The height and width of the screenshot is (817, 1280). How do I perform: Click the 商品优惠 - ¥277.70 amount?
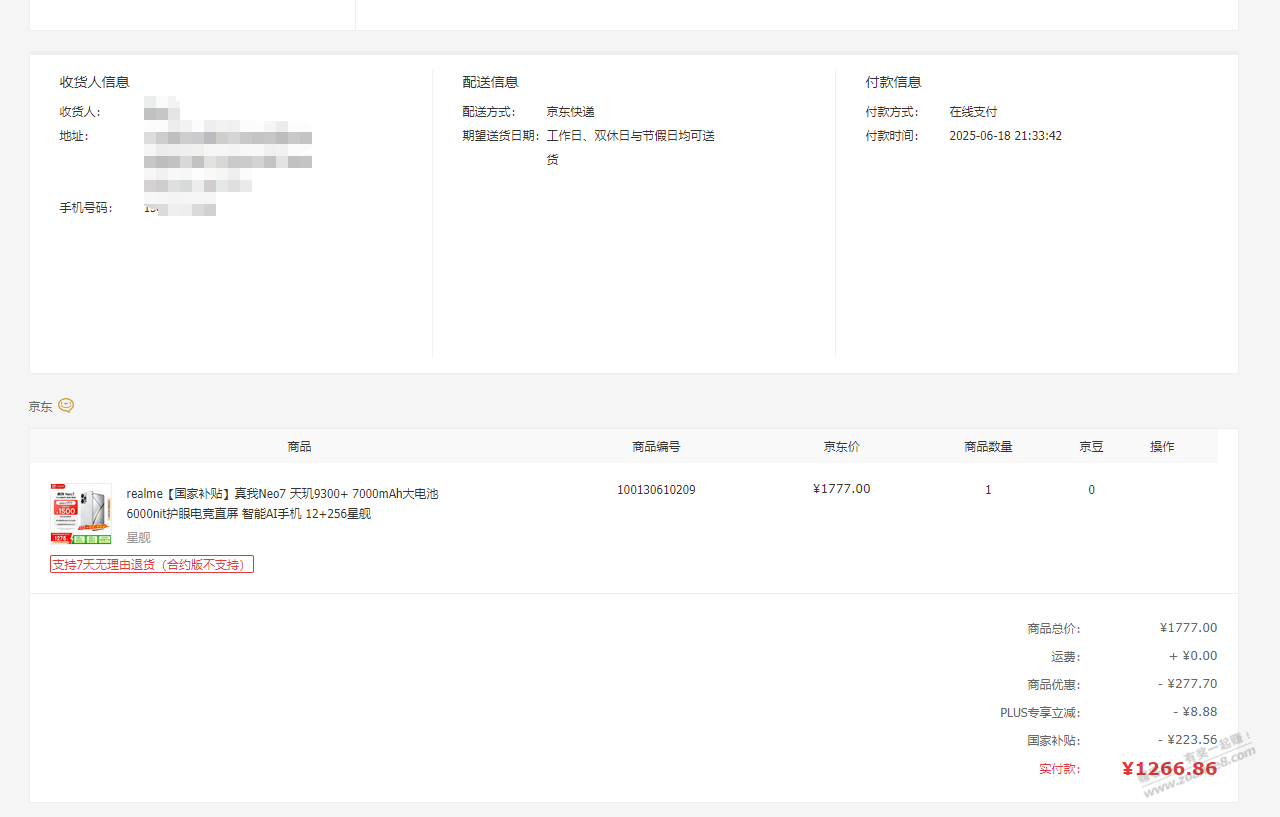[x=1188, y=684]
